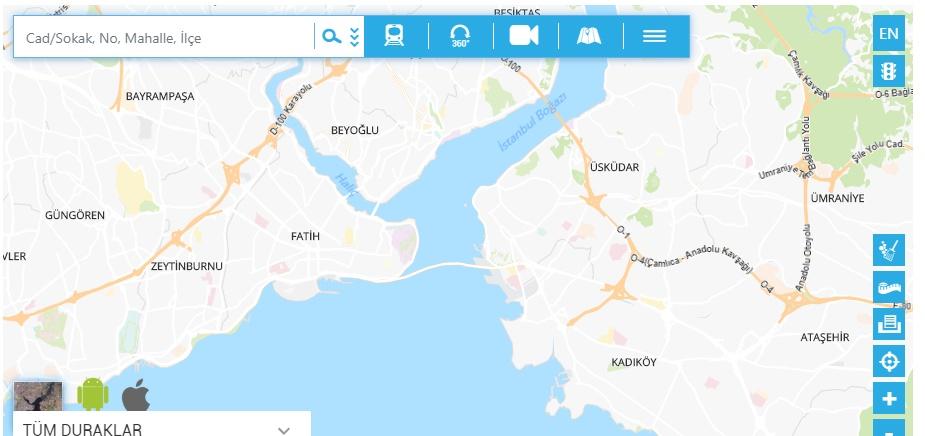This screenshot has width=925, height=436.
Task: Open the 360° panorama view
Action: click(x=460, y=36)
